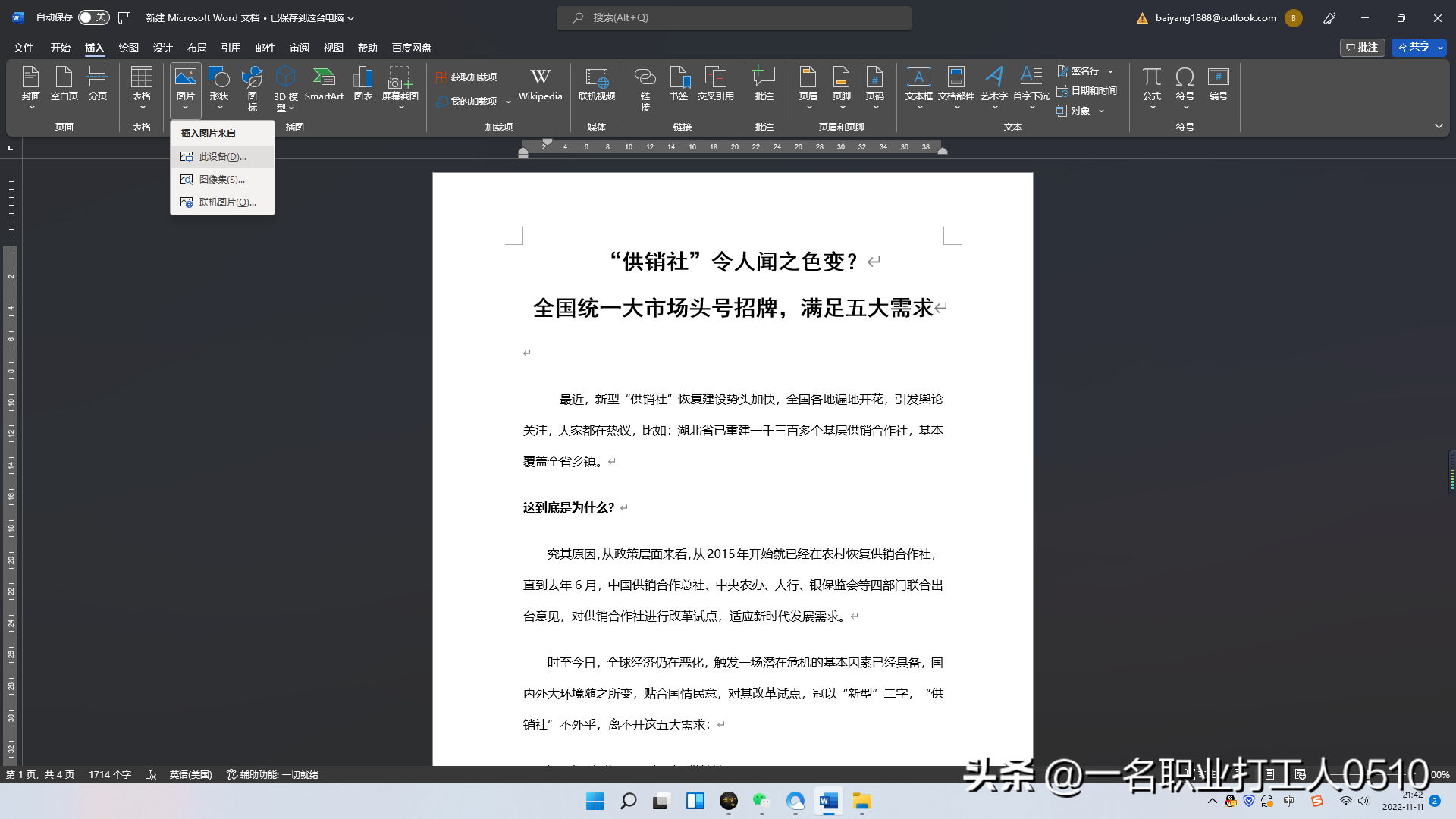Expand the 表格 table dropdown
This screenshot has height=819, width=1456.
pyautogui.click(x=142, y=107)
